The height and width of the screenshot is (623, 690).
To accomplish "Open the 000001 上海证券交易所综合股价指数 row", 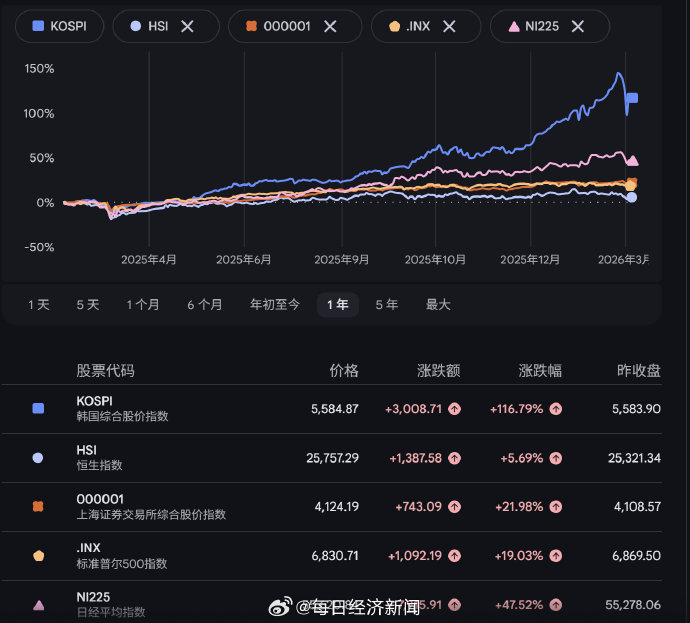I will coord(332,506).
